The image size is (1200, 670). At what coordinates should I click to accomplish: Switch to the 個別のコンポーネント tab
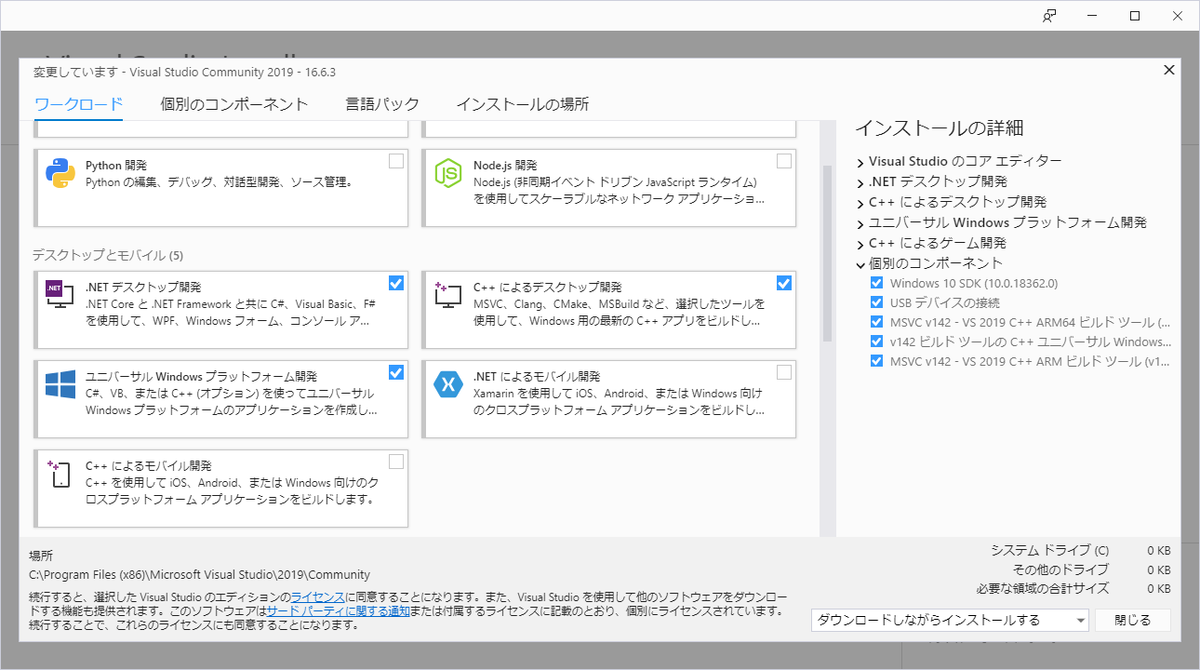pyautogui.click(x=234, y=103)
